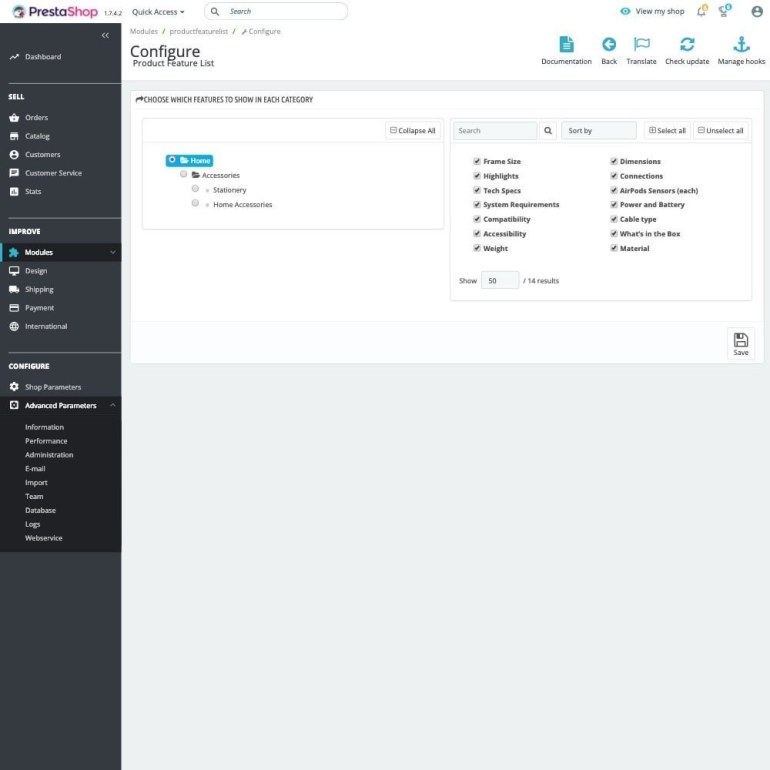
Task: Open the Performance submenu item
Action: [46, 441]
